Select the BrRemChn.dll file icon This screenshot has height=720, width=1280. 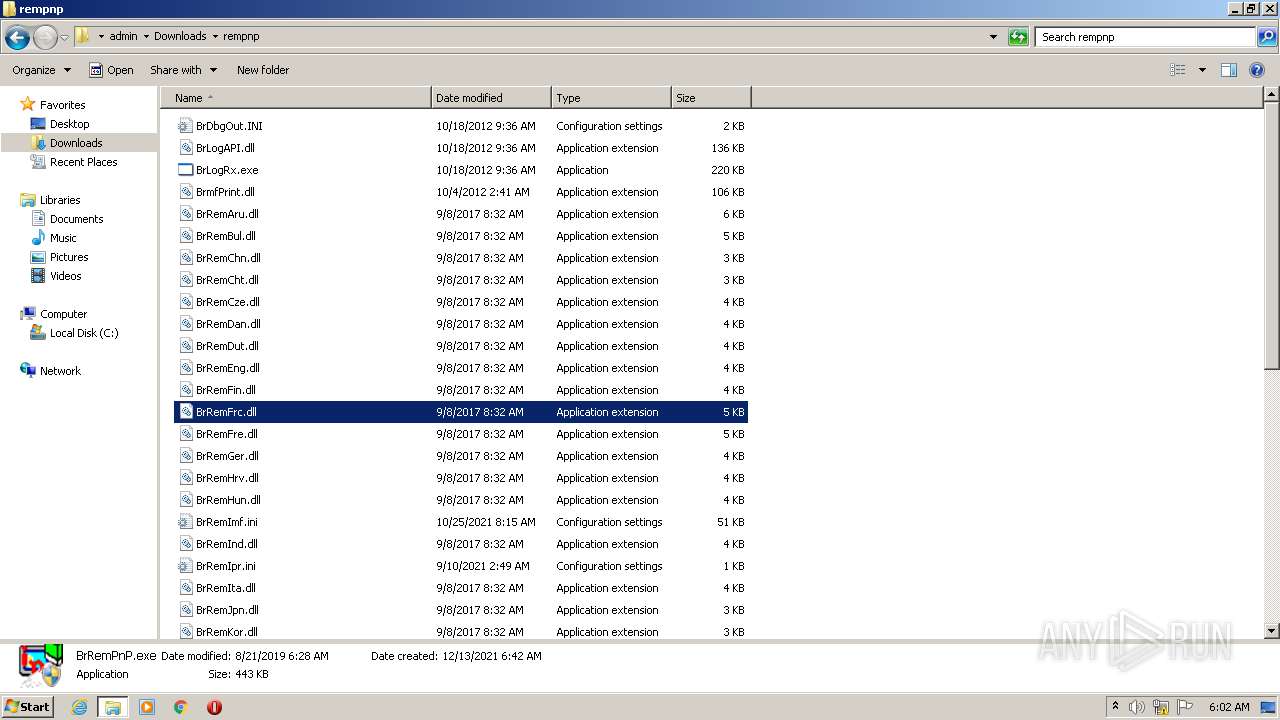coord(185,258)
